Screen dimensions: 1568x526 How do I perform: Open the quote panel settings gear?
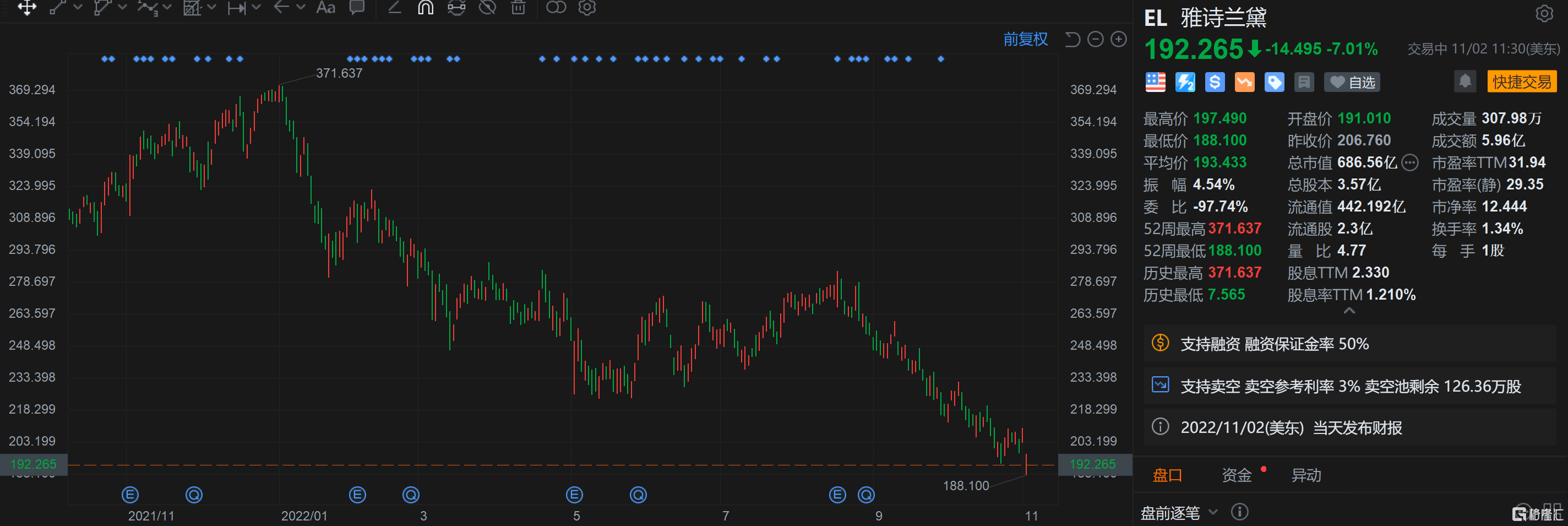pos(1544,13)
